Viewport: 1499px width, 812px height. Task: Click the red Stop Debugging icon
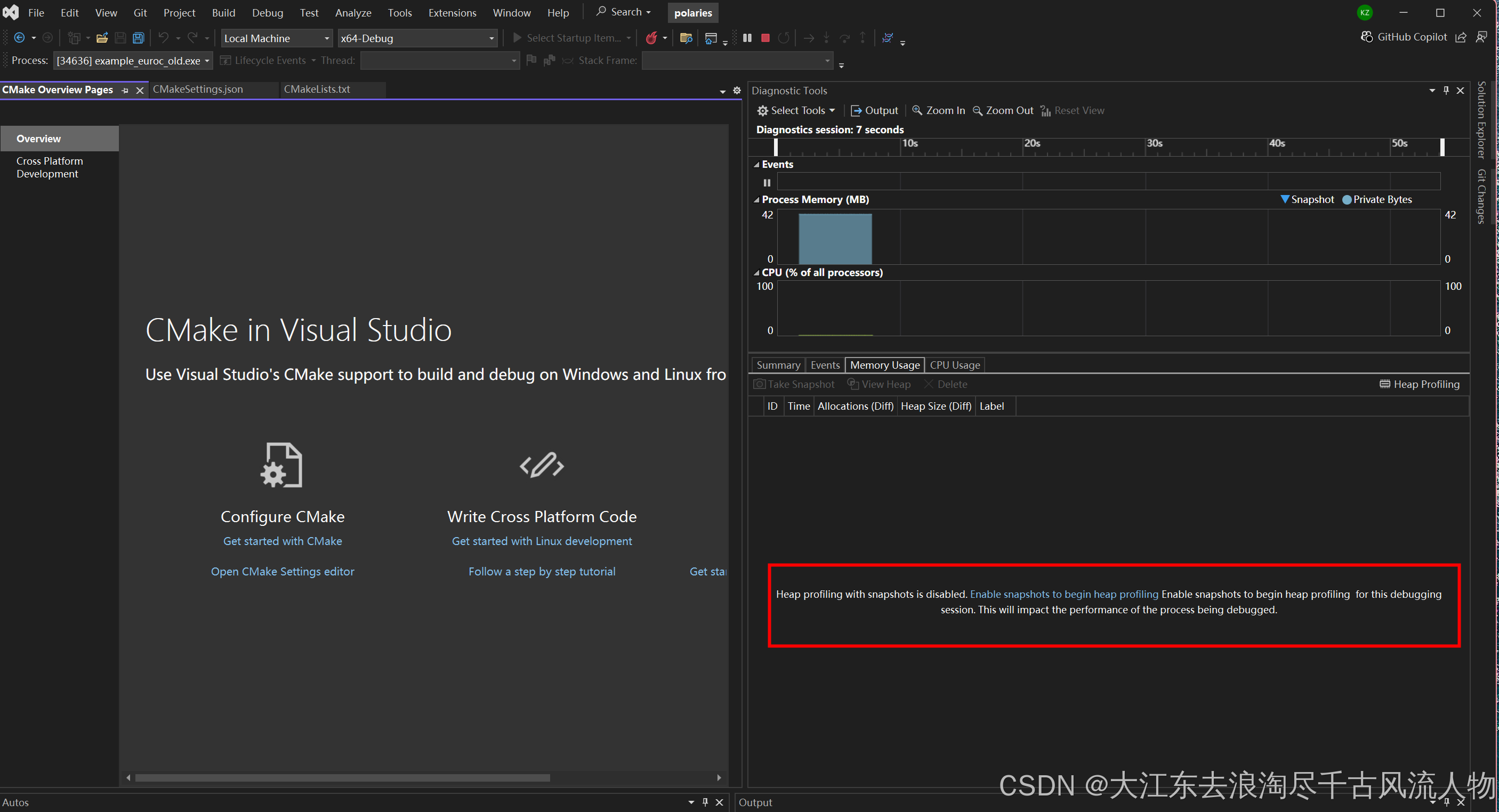point(765,38)
